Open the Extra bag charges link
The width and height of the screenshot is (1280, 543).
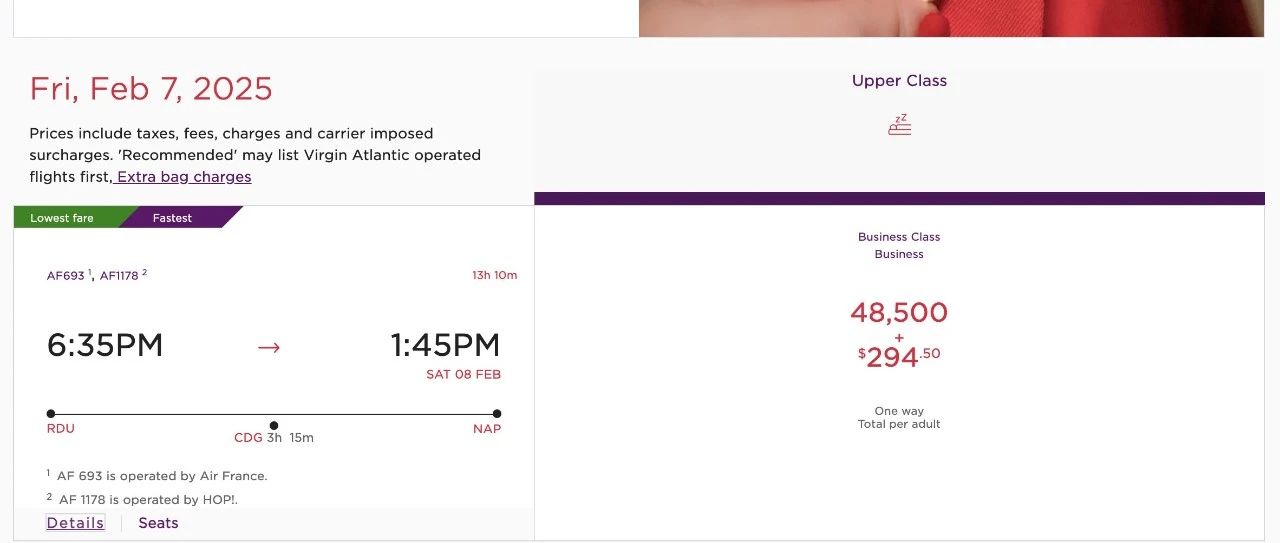pyautogui.click(x=183, y=177)
